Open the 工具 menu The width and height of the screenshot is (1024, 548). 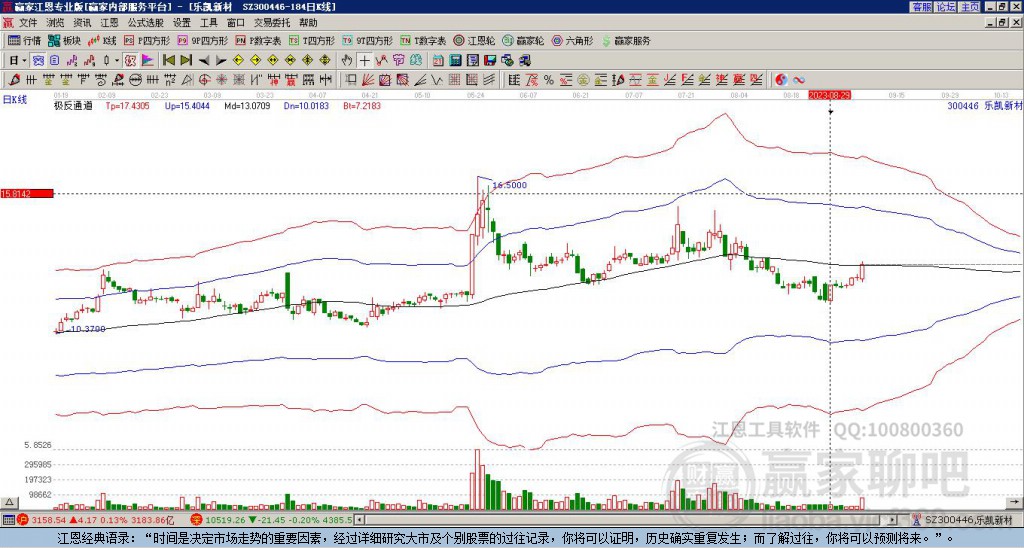tap(208, 23)
